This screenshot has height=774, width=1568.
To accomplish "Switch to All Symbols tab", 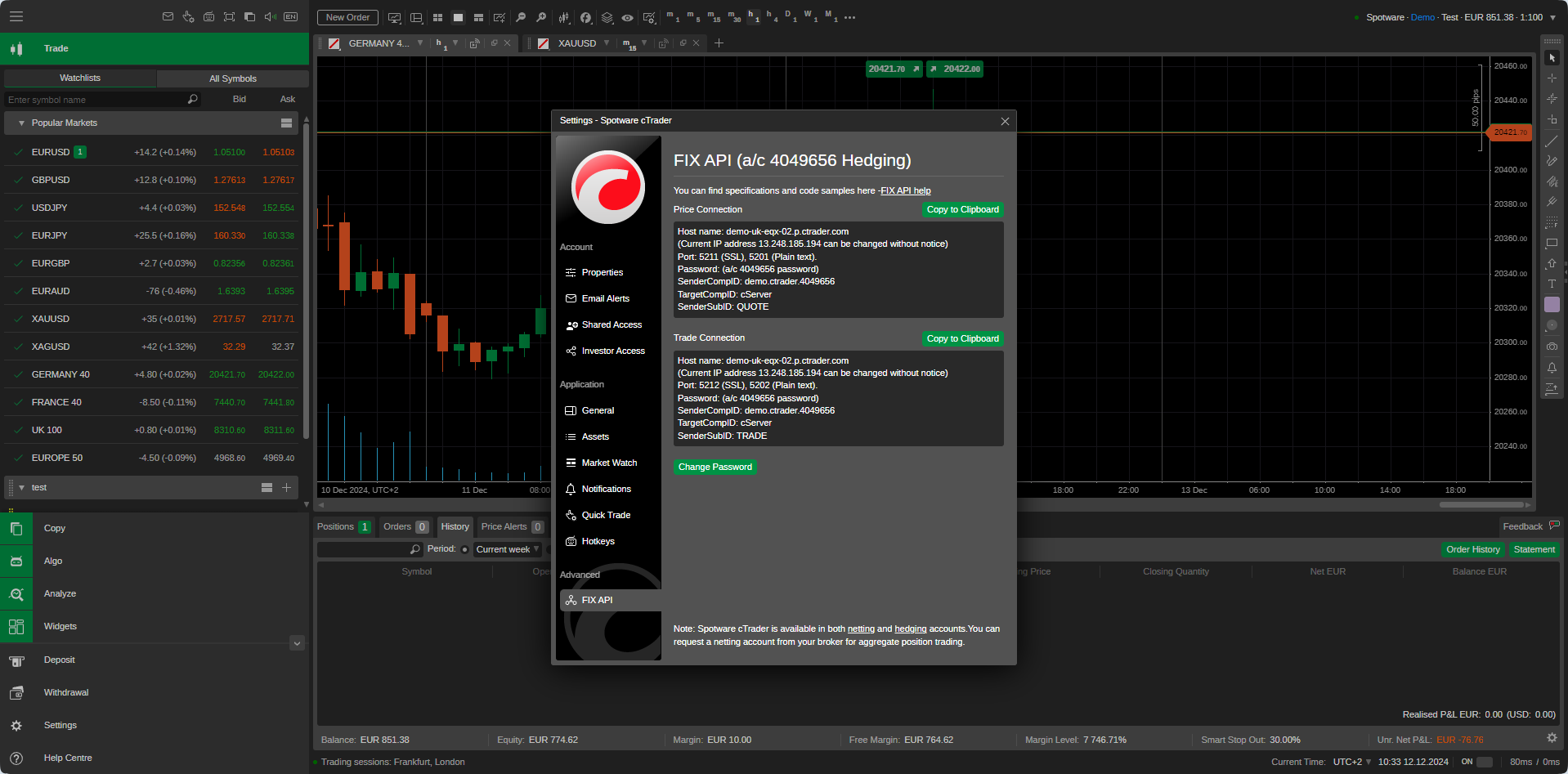I will 233,78.
